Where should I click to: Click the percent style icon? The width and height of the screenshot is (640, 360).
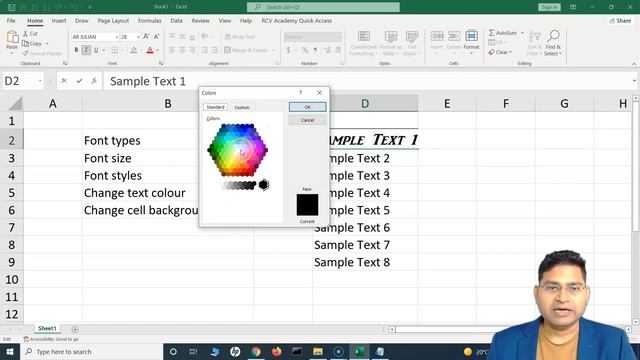304,50
